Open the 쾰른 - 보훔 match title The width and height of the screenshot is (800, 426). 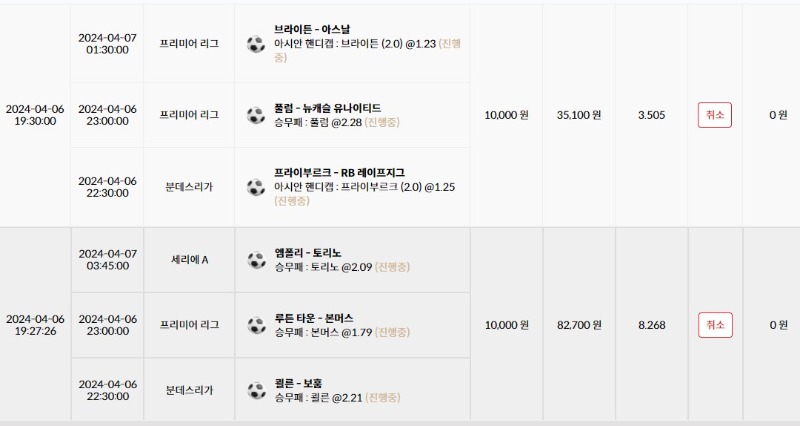tap(298, 383)
